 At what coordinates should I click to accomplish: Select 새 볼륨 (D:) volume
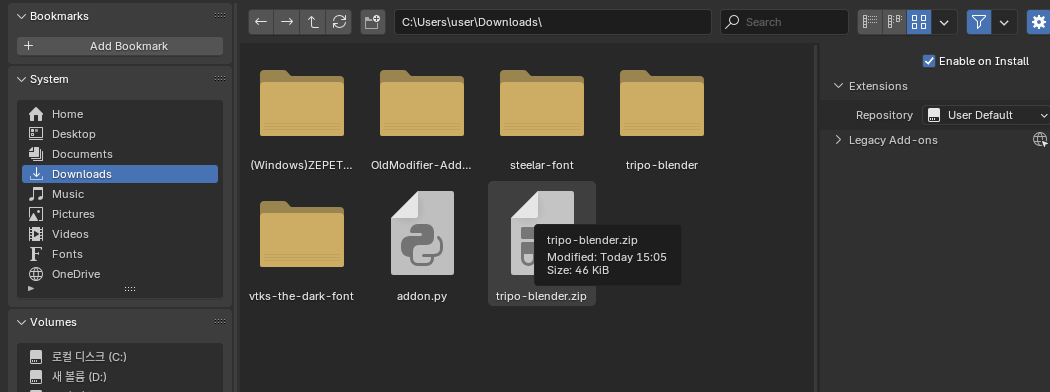pos(120,377)
